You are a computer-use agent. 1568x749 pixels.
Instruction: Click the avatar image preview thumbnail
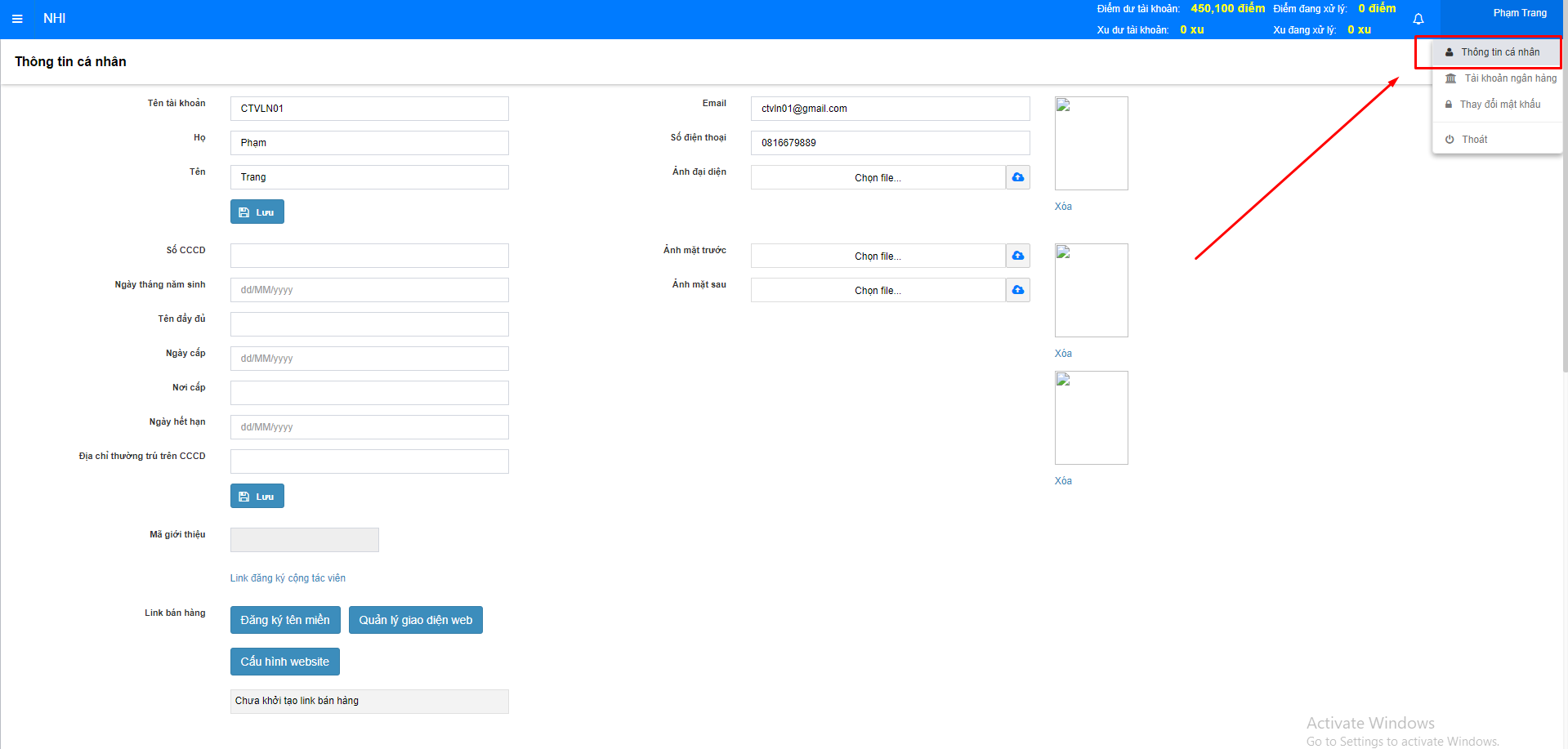point(1091,144)
